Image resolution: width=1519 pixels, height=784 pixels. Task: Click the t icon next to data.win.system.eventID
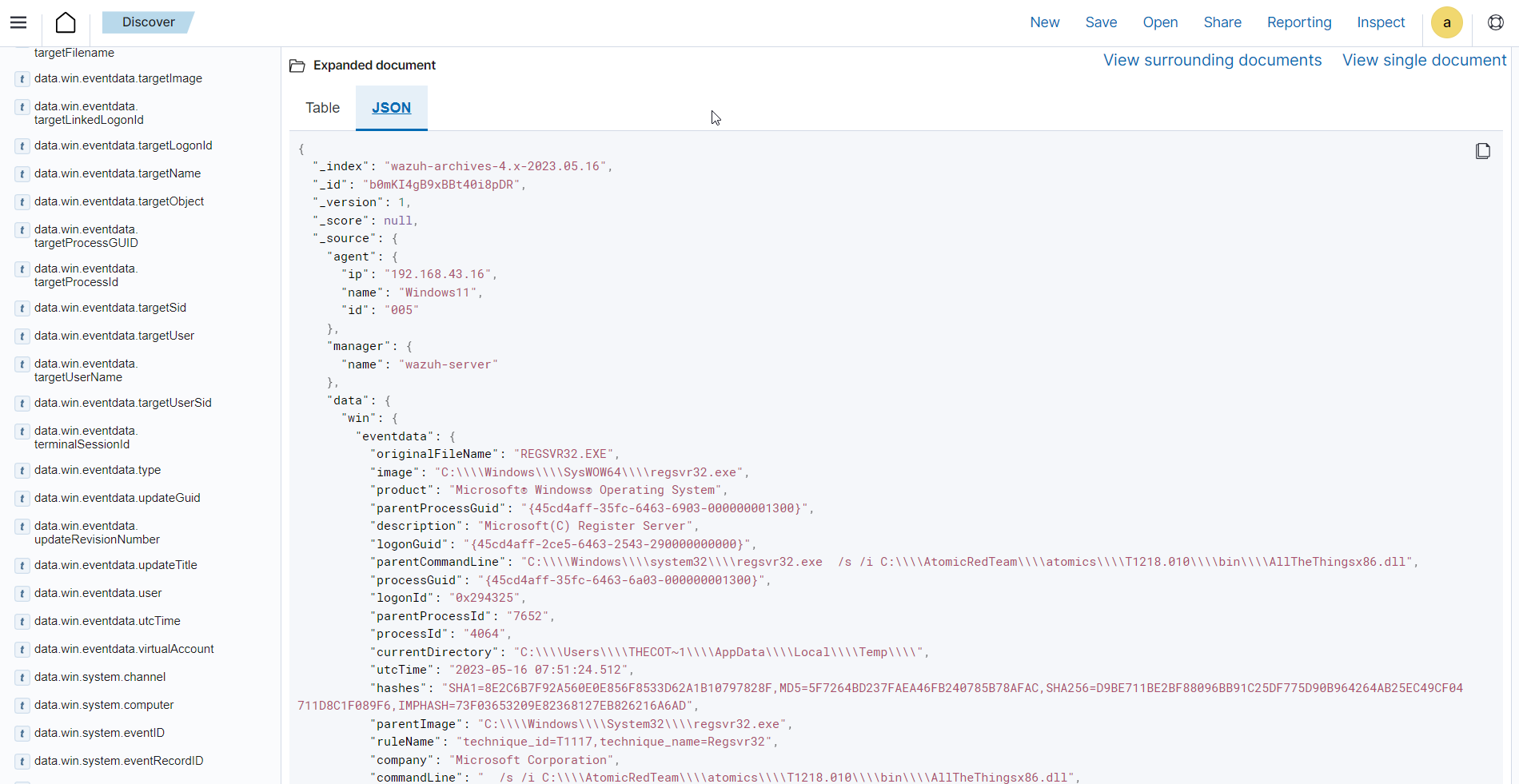21,733
